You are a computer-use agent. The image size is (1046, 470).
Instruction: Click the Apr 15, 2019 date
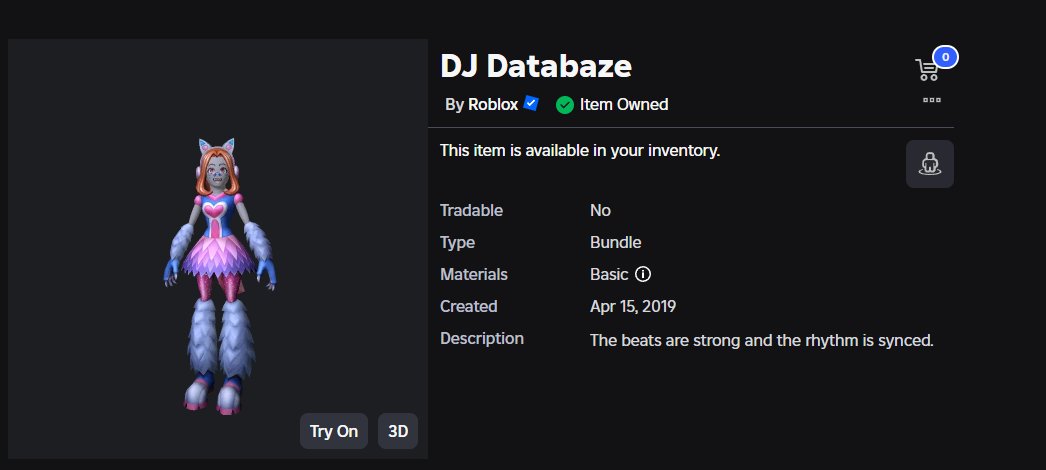[x=633, y=307]
